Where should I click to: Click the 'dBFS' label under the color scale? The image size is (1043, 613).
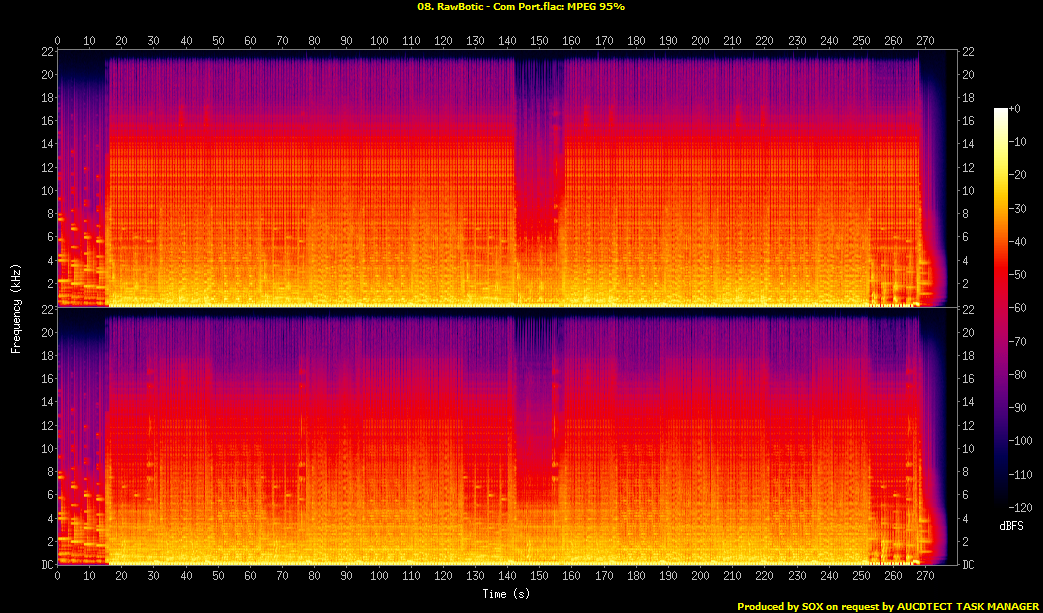coord(1010,525)
